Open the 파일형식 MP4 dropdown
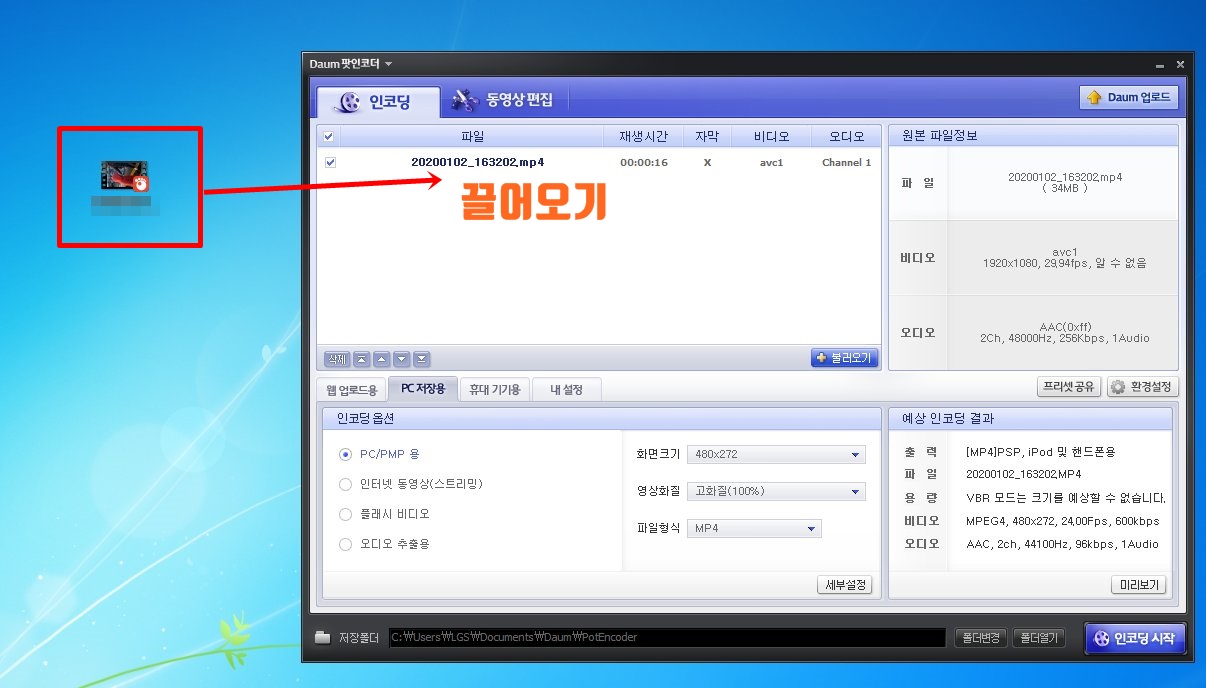Image resolution: width=1206 pixels, height=688 pixels. tap(754, 528)
